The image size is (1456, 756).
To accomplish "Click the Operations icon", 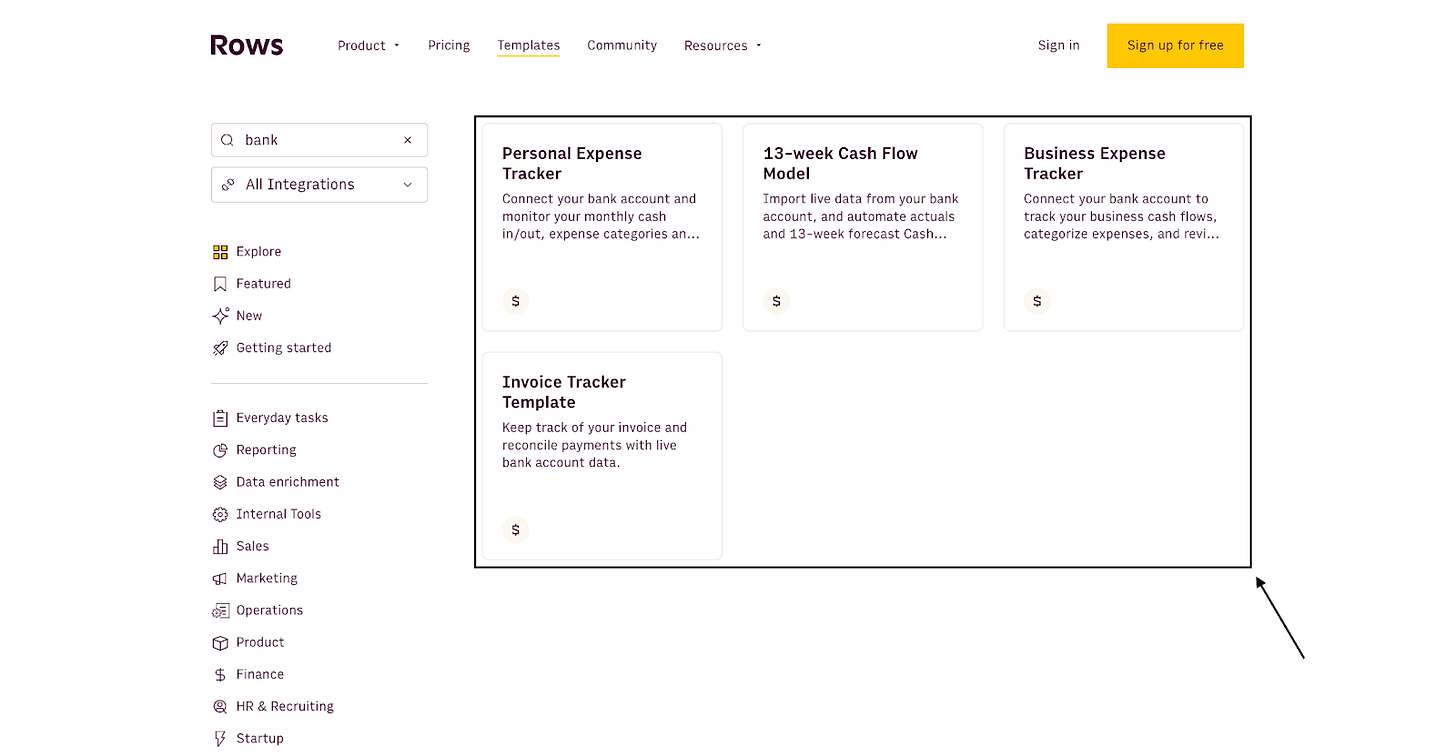I will pyautogui.click(x=220, y=610).
